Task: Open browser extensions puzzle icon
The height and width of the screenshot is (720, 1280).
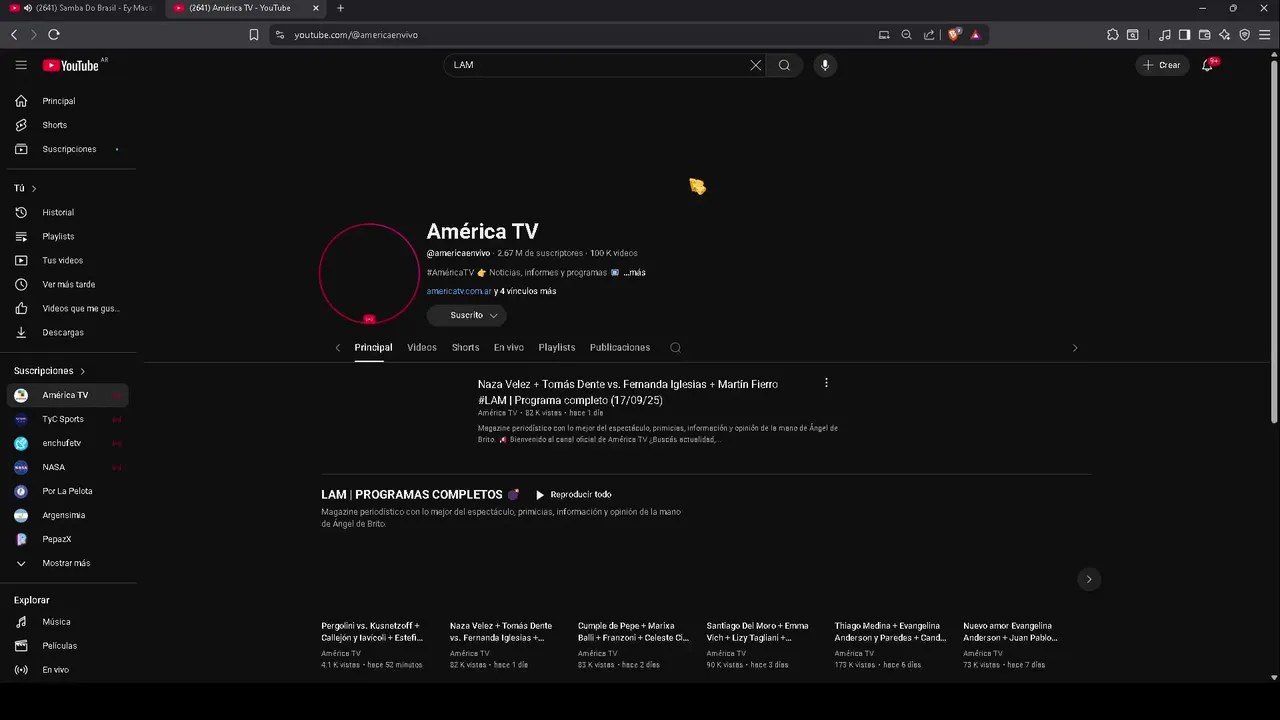Action: (x=1113, y=35)
